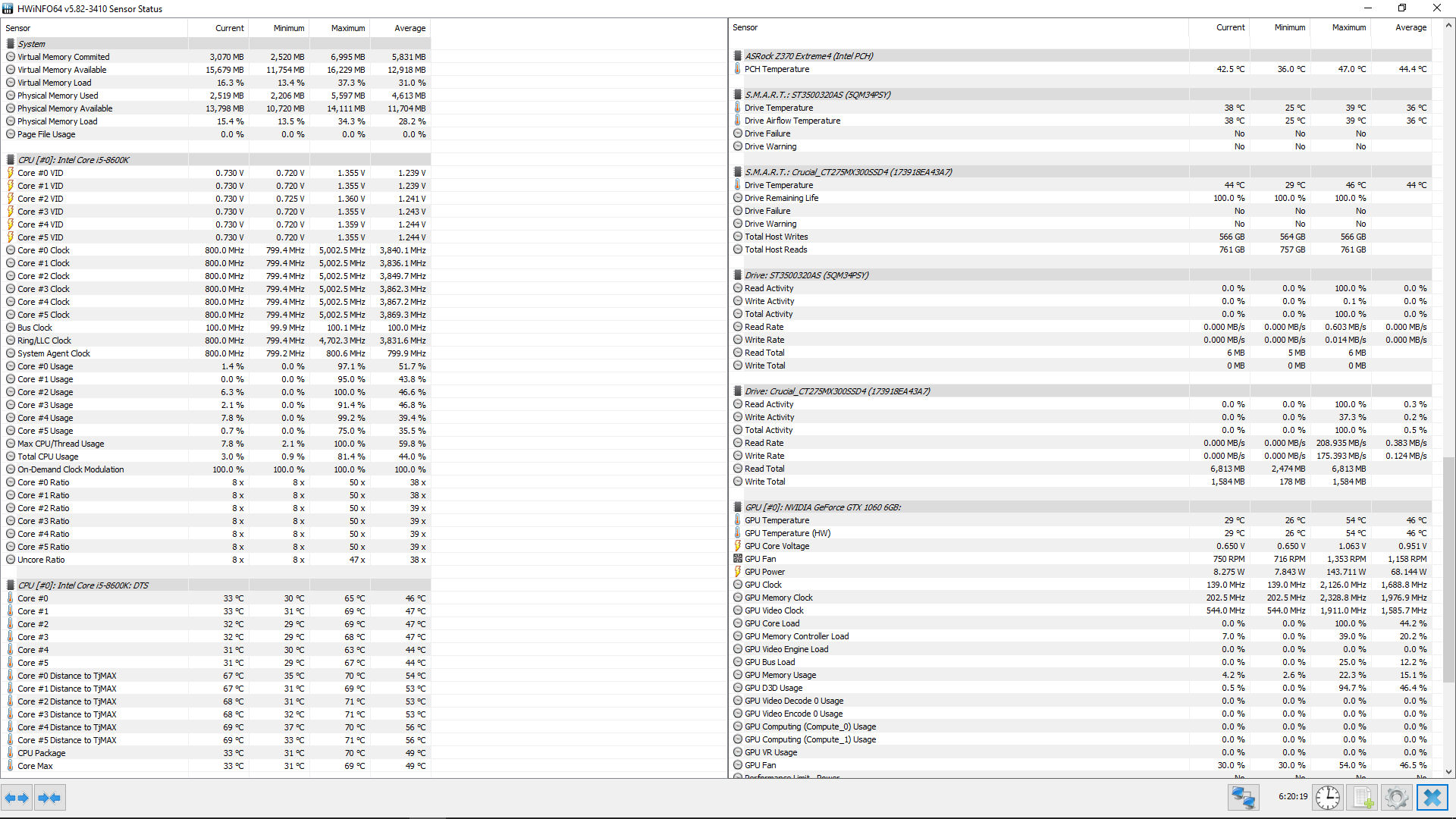The height and width of the screenshot is (819, 1456).
Task: Collapse the System sensor group header
Action: (x=31, y=44)
